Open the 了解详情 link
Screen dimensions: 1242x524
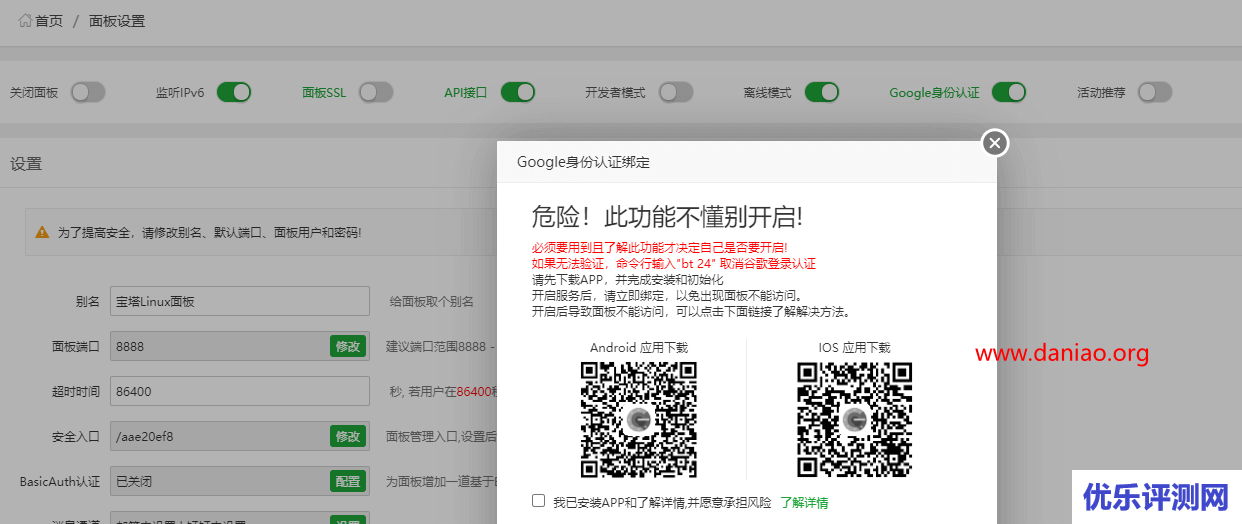pyautogui.click(x=804, y=503)
